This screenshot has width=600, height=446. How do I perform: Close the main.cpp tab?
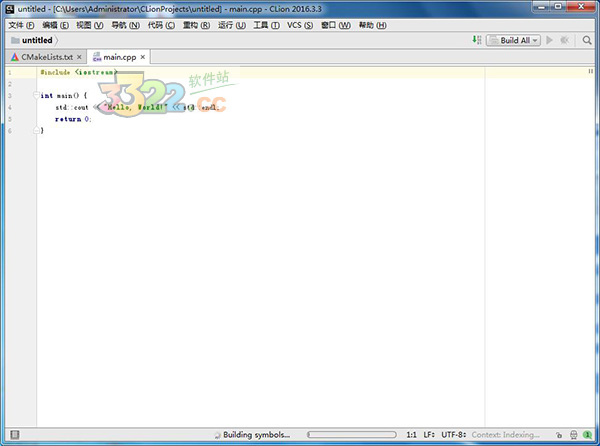coord(143,57)
